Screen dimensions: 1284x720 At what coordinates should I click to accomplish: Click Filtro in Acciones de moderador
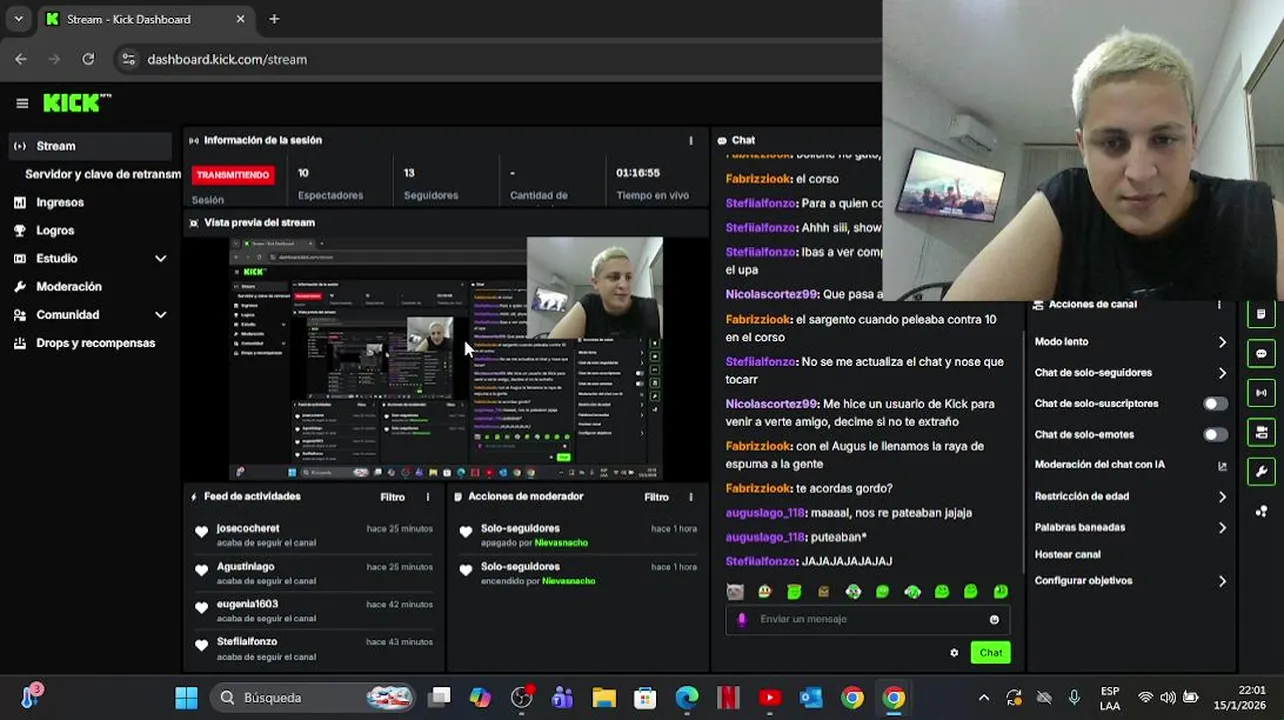[x=656, y=497]
